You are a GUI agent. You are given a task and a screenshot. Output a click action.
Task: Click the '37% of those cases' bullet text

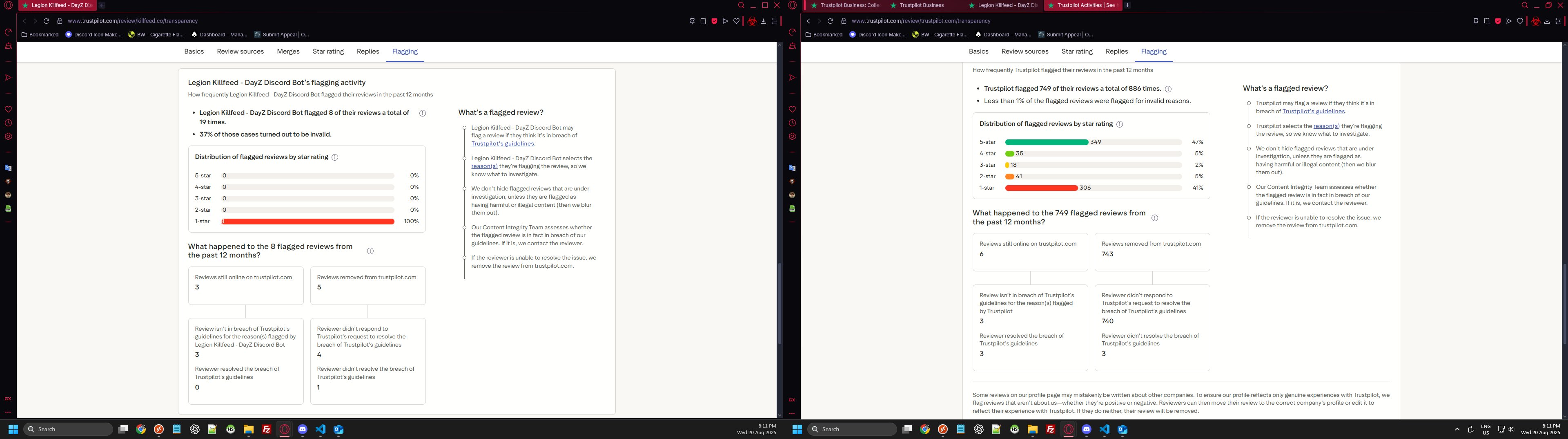[x=265, y=135]
